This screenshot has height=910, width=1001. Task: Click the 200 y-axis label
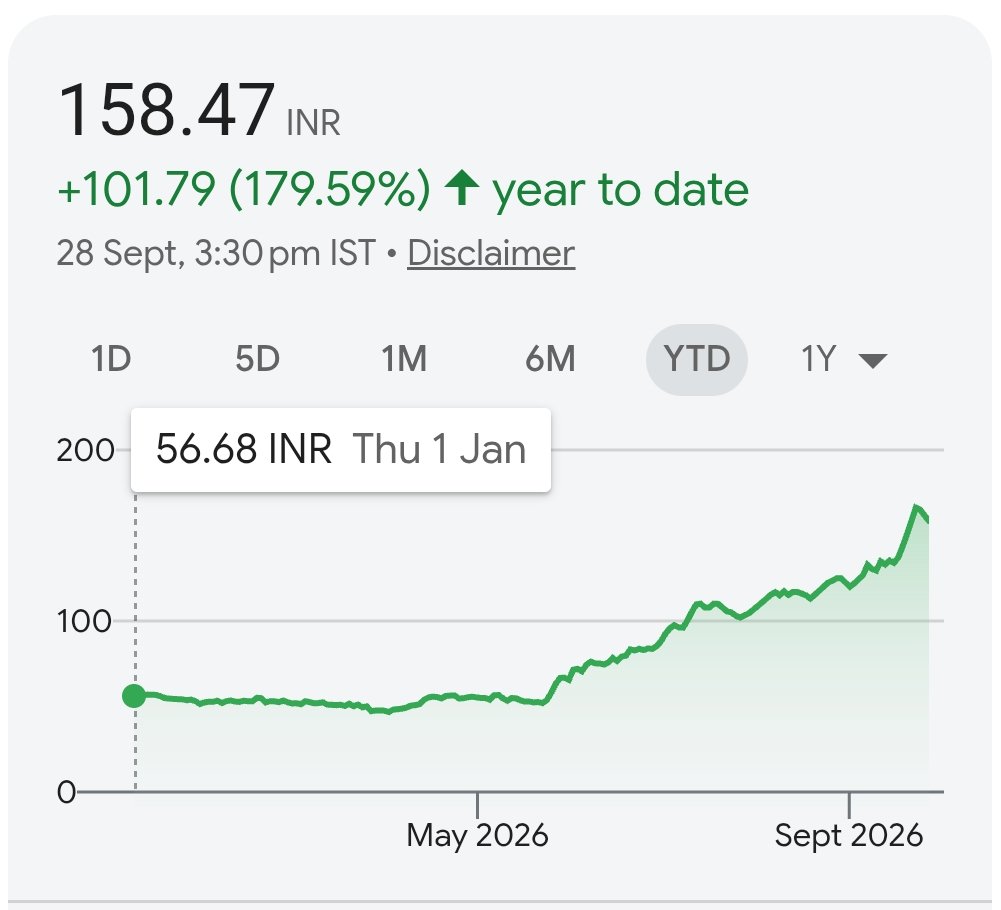pos(85,451)
